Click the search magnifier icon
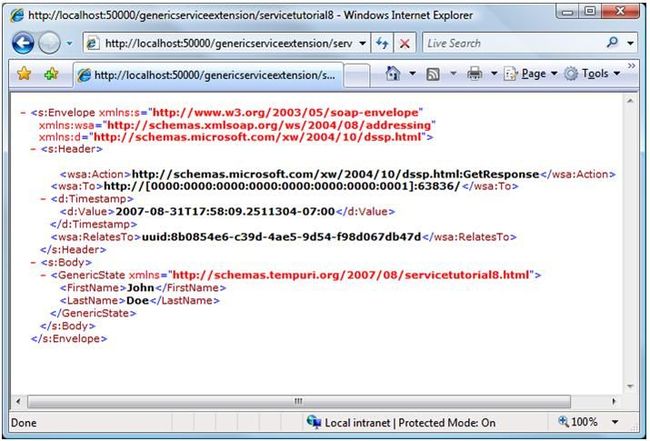 click(612, 42)
